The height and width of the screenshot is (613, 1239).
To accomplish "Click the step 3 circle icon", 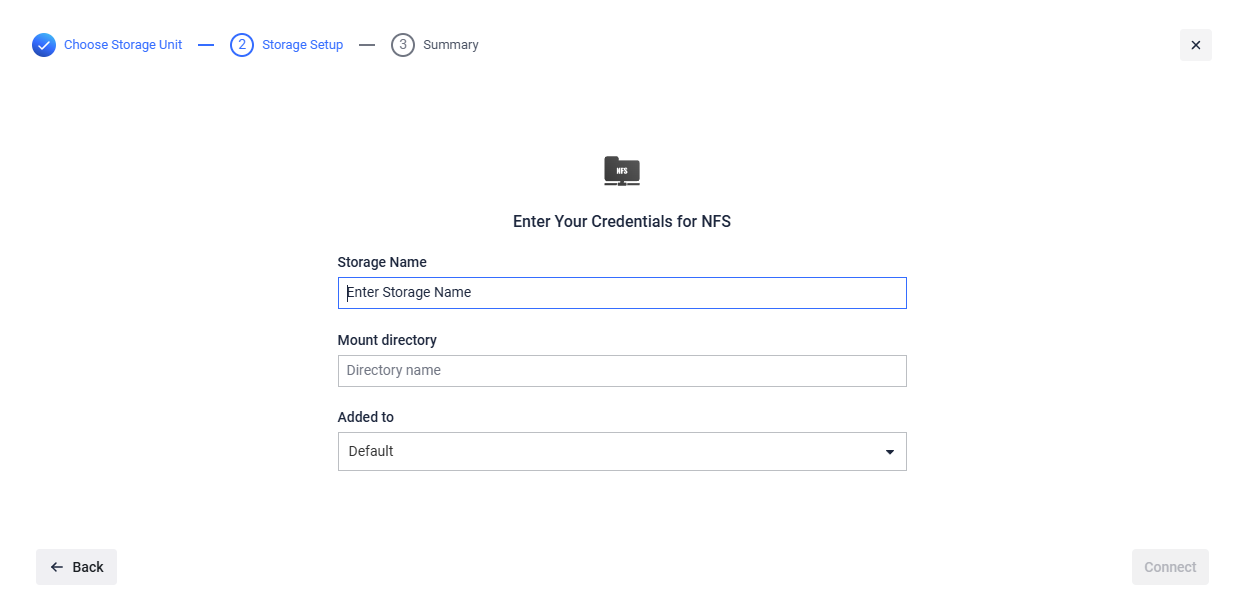I will [403, 45].
